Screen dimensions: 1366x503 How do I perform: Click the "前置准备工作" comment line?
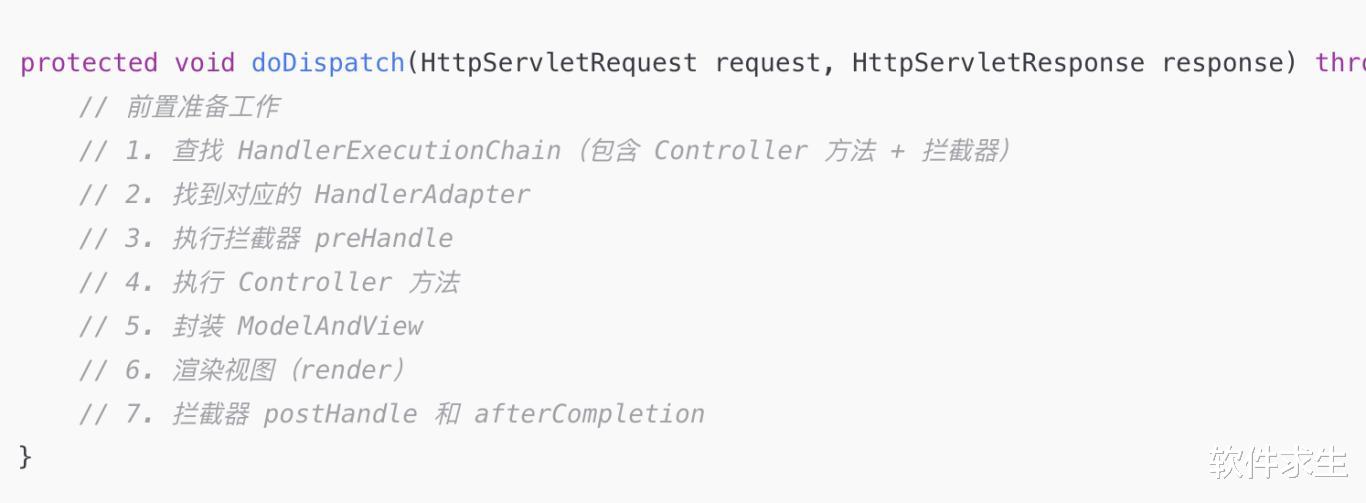202,107
